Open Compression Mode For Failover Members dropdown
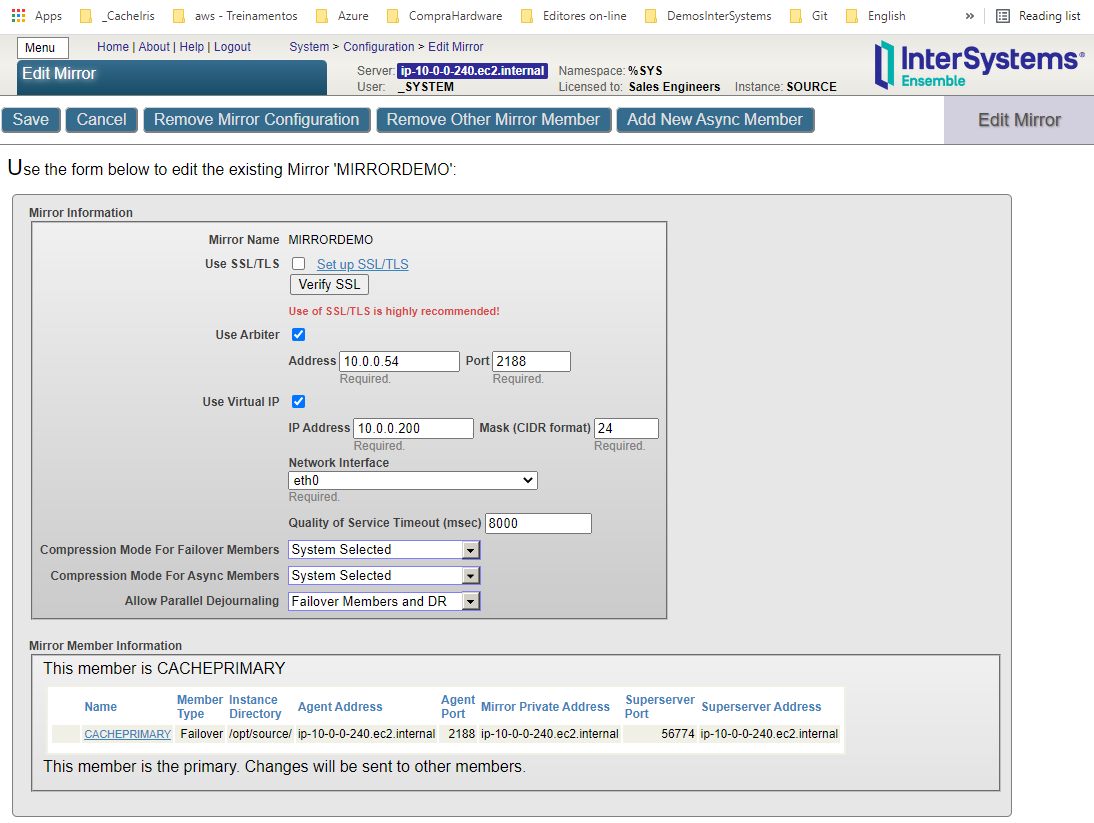 coord(384,550)
